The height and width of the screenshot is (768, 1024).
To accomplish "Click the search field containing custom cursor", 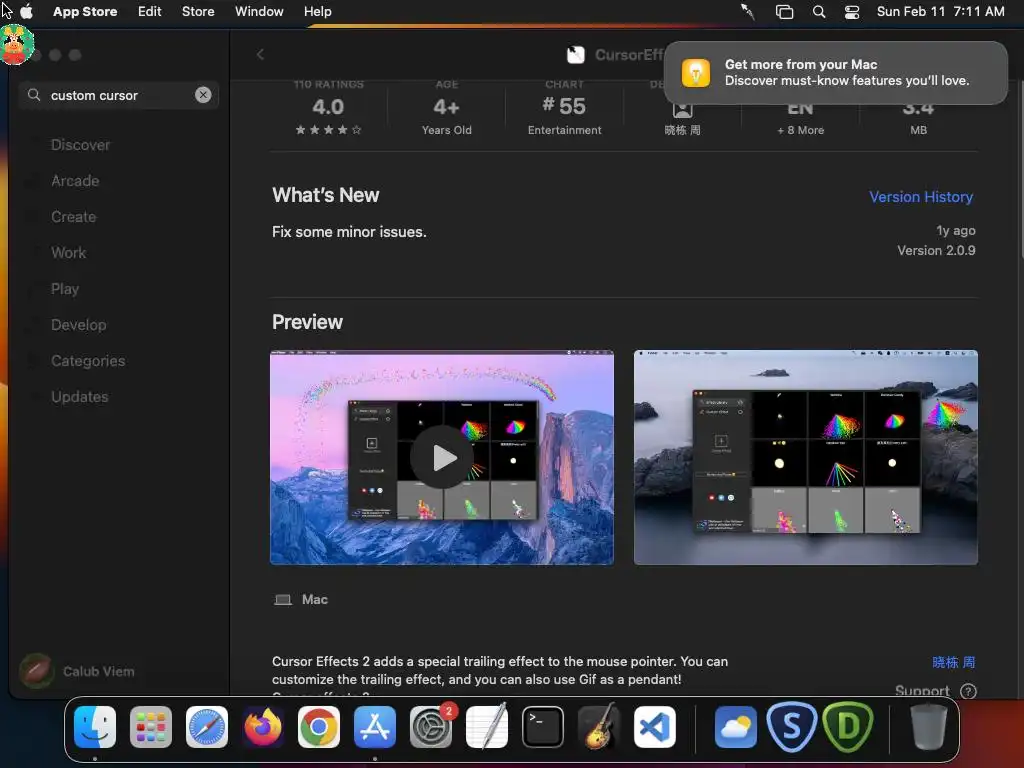I will 119,95.
